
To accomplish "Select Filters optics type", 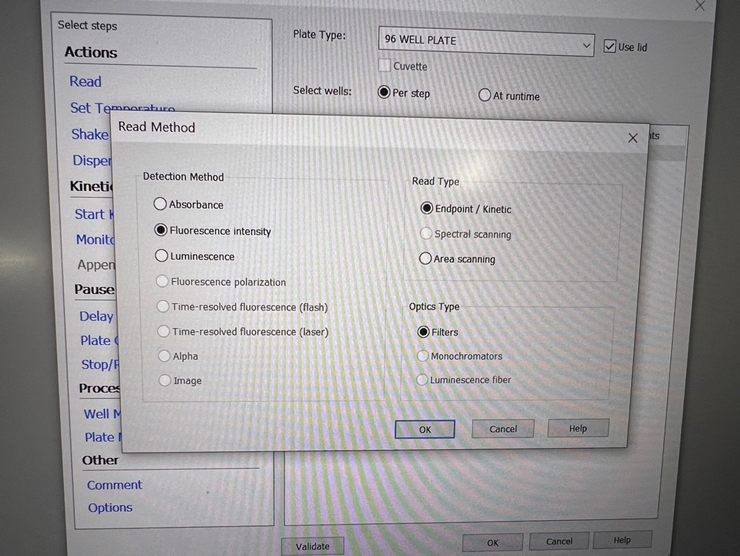I will click(x=423, y=332).
